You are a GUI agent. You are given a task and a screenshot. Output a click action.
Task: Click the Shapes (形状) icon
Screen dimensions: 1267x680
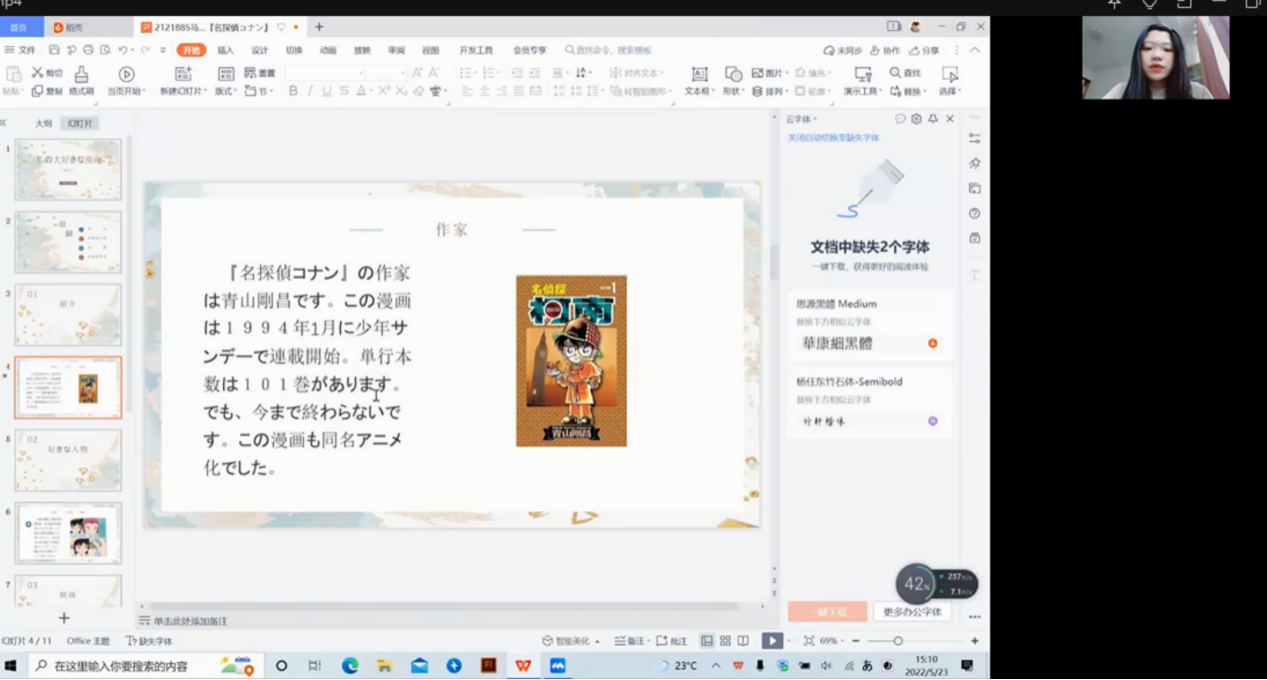[733, 74]
